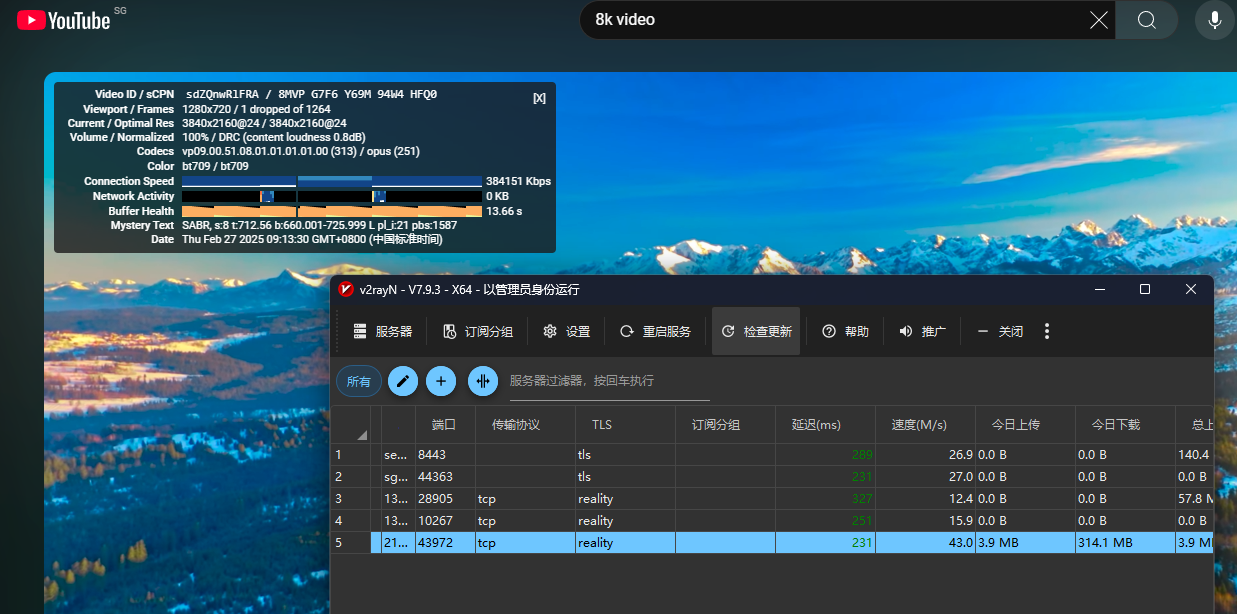Screen dimensions: 1237x614
Task: Click the tcp cell in row 3
Action: (525, 498)
